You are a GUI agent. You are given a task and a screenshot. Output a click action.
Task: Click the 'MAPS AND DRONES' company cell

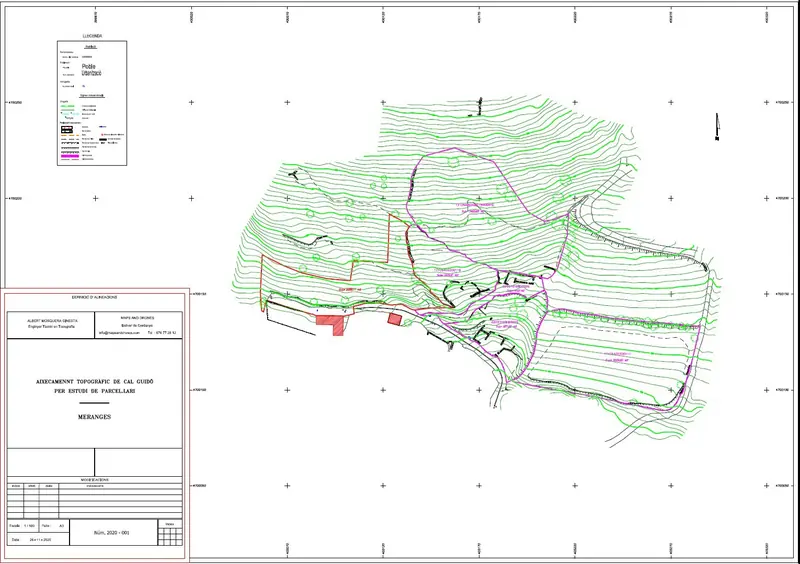coord(138,325)
